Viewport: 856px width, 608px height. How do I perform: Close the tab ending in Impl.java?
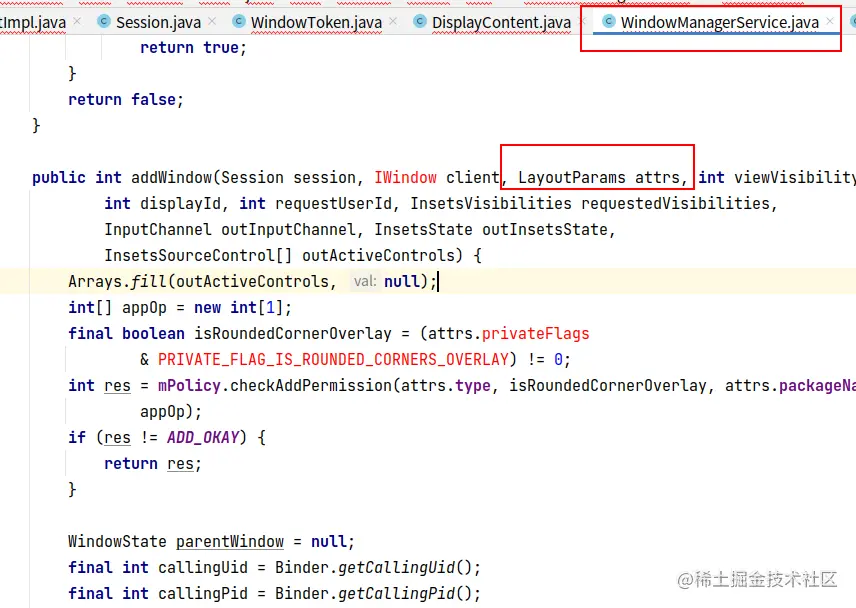[77, 21]
